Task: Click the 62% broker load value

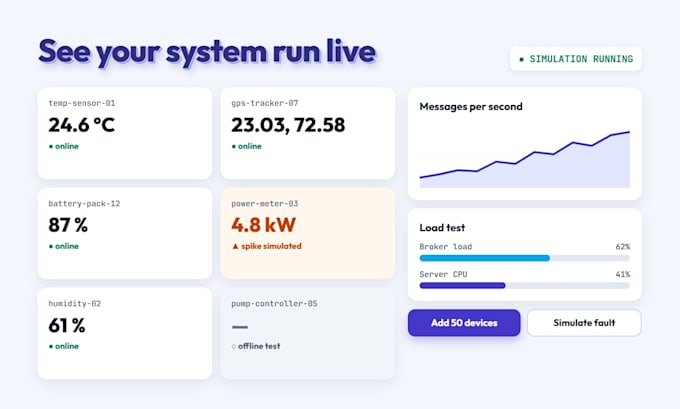Action: coord(623,247)
